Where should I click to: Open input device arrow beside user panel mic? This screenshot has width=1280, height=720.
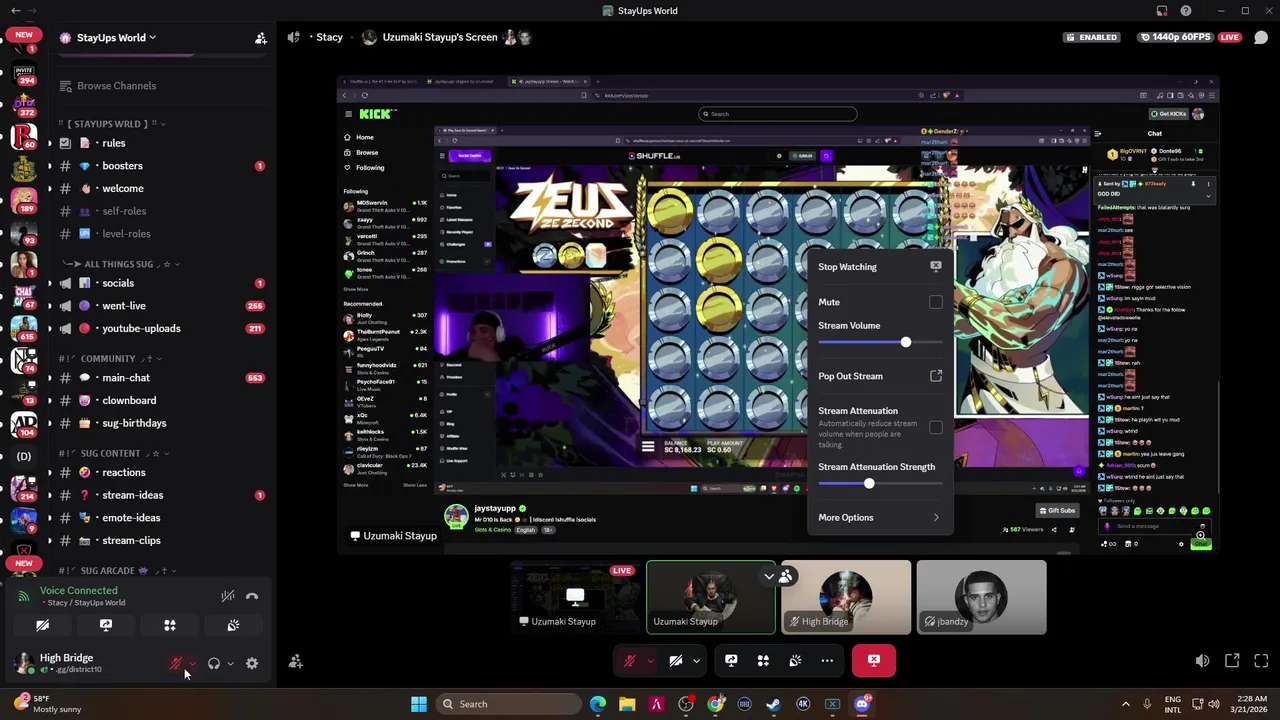coord(192,664)
